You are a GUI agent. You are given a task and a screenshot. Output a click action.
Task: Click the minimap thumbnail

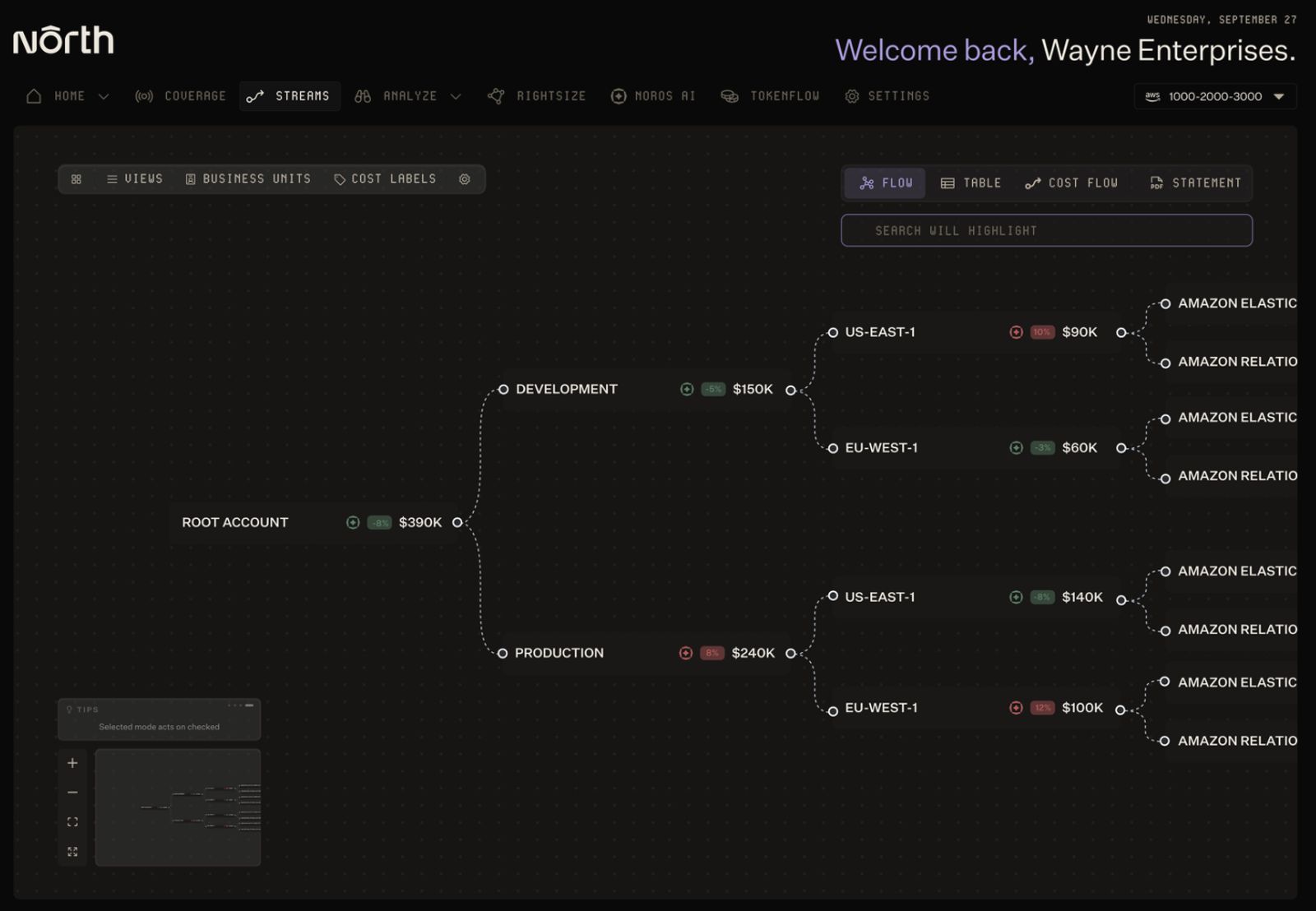point(178,807)
